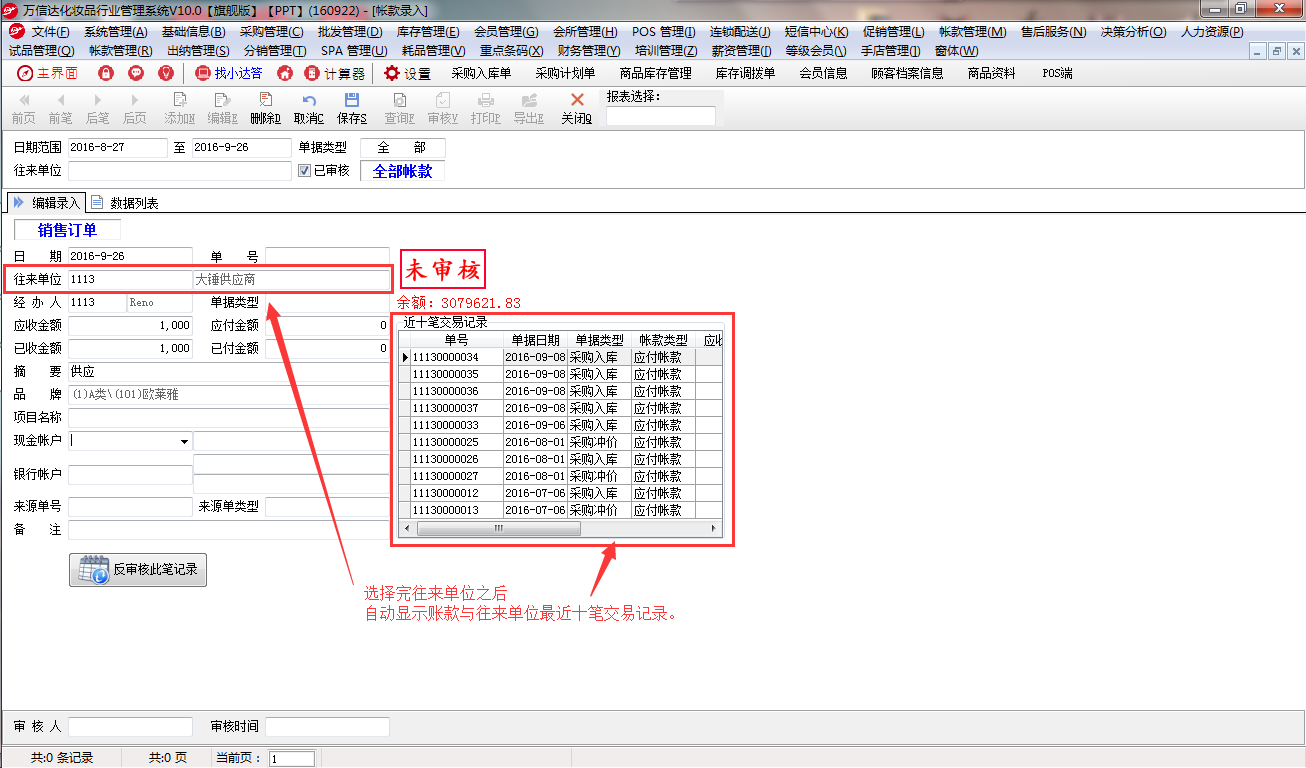Click the date range end field 2016-9-26

click(x=241, y=148)
